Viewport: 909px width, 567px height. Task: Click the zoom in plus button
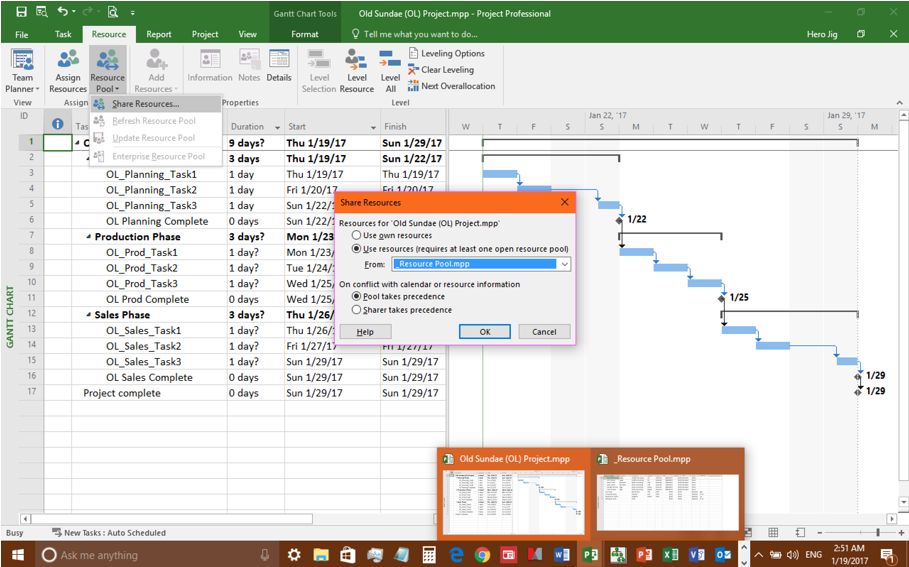point(901,532)
